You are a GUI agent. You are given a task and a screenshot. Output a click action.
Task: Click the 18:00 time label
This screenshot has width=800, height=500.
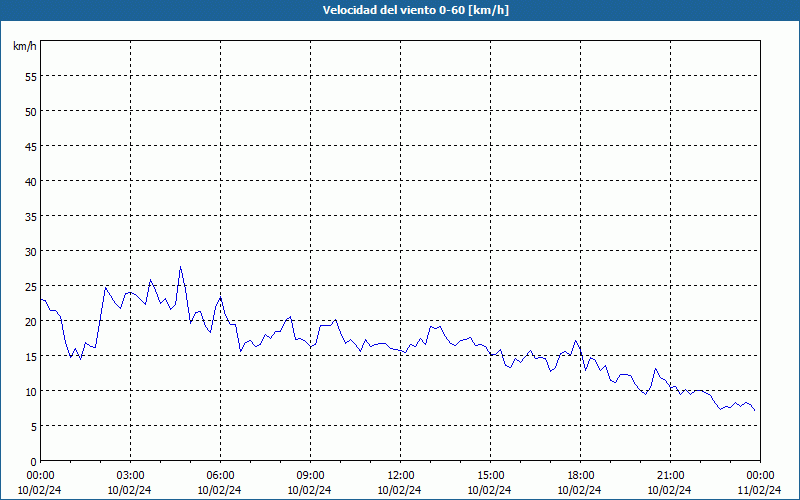581,476
